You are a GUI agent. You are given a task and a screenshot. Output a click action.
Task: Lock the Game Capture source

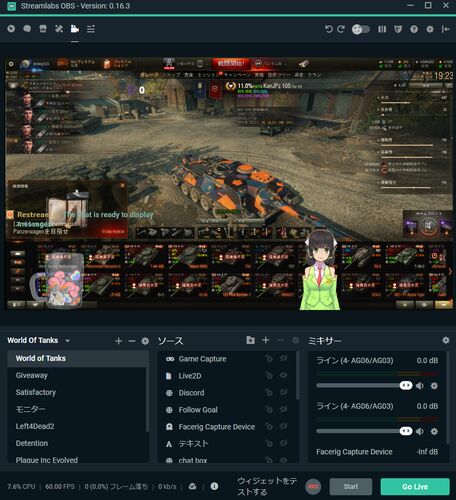[269, 359]
